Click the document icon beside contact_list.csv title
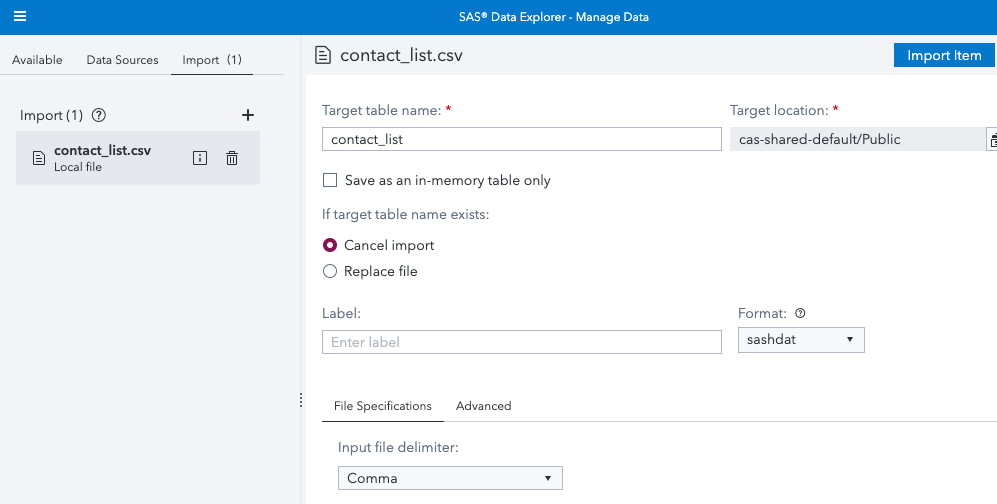The width and height of the screenshot is (997, 504). (323, 55)
